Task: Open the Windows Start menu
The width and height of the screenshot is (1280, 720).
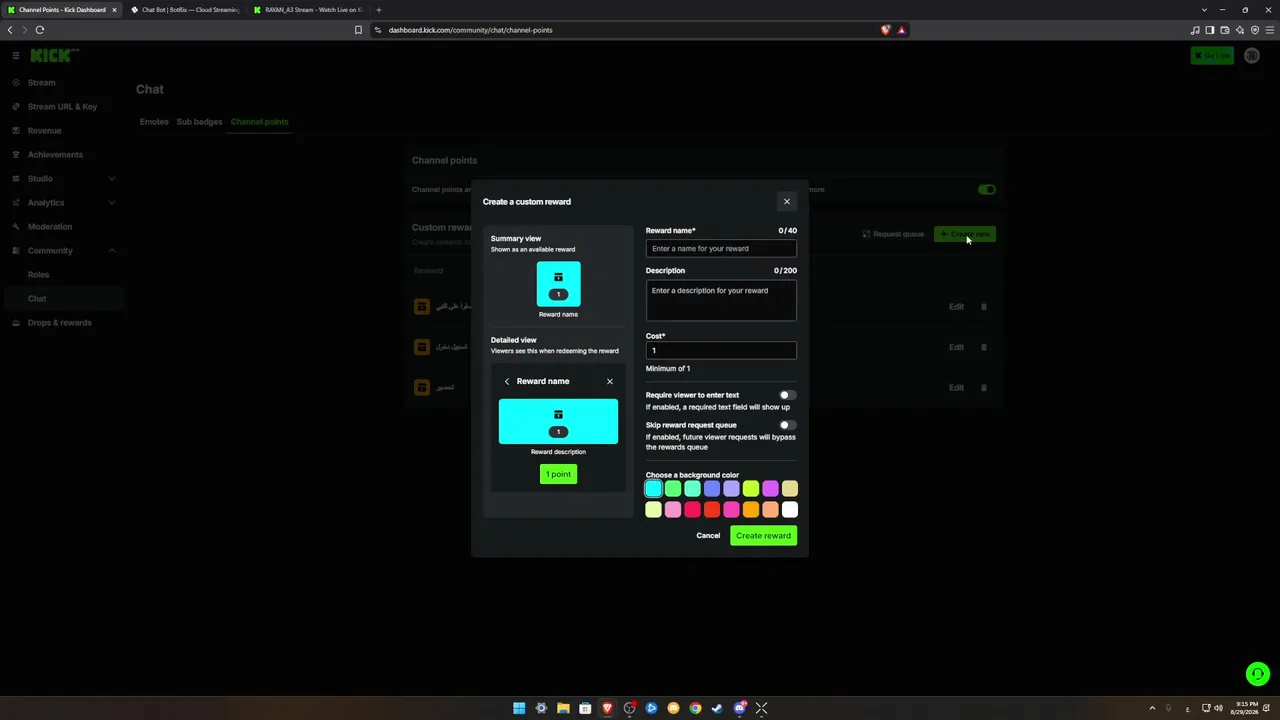Action: (519, 708)
